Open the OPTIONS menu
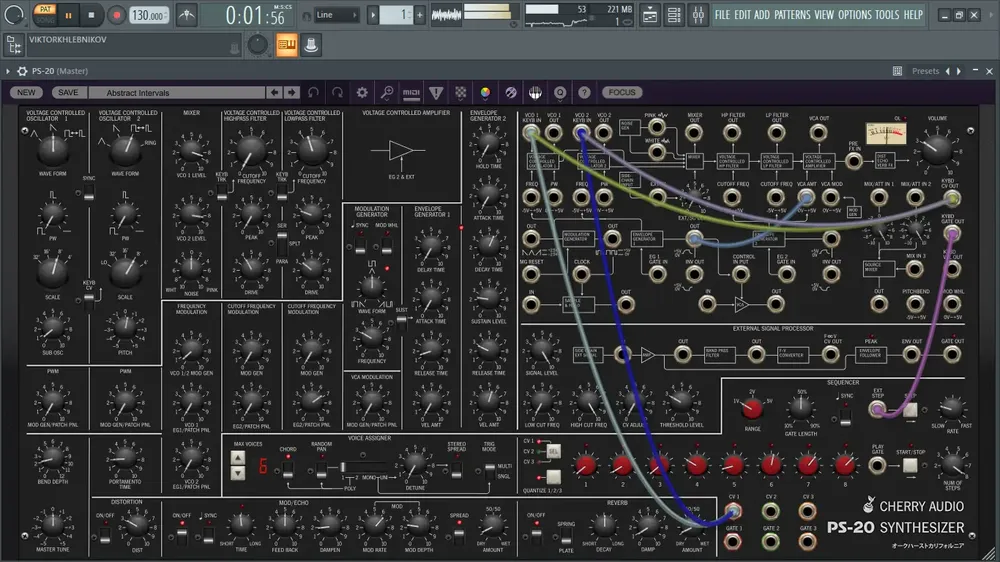Image resolution: width=1000 pixels, height=562 pixels. point(854,15)
